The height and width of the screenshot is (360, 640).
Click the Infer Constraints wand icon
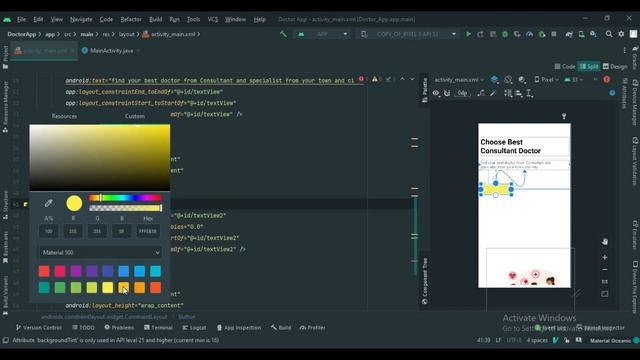click(493, 93)
